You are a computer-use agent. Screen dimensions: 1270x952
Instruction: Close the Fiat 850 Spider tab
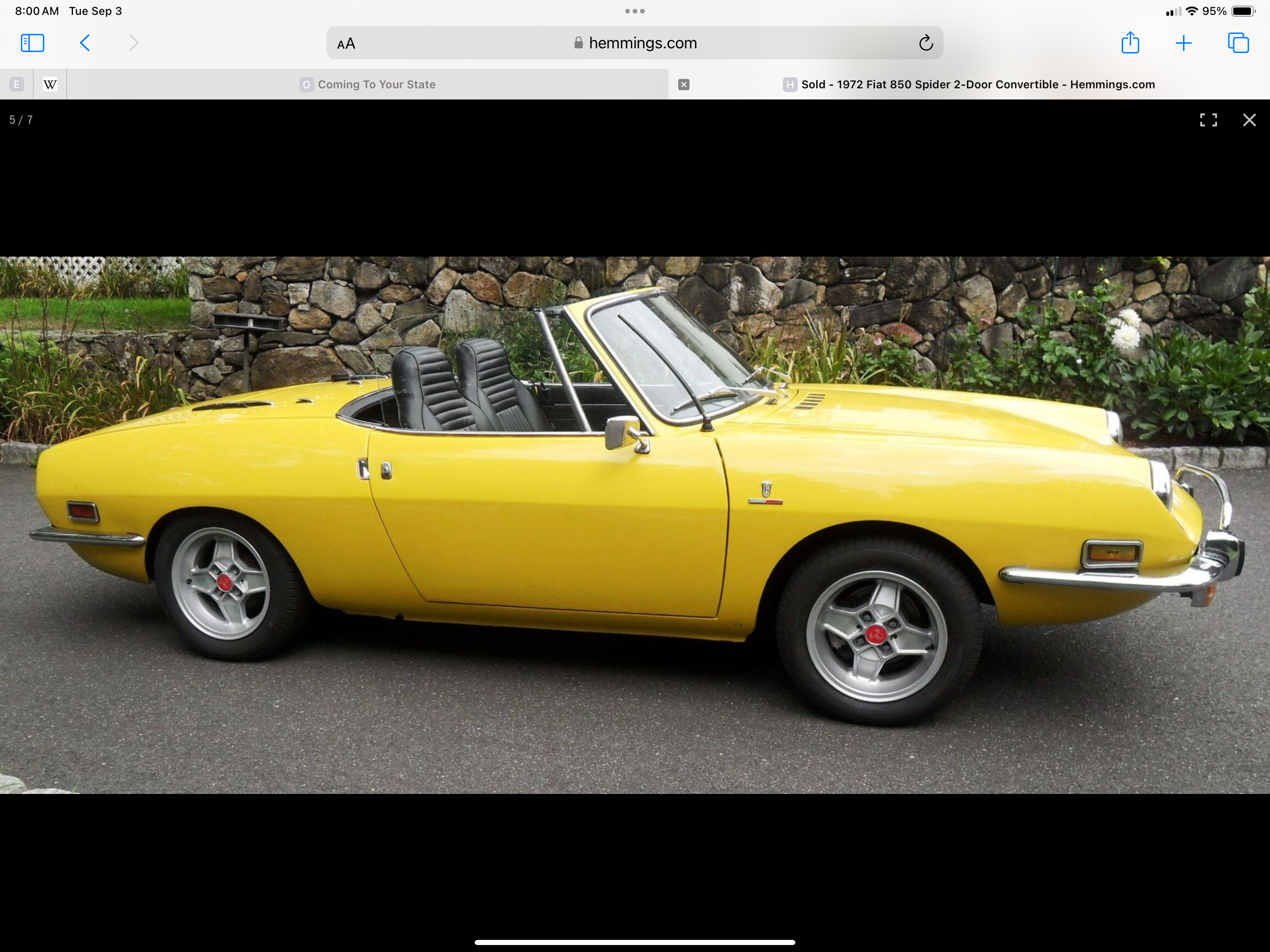(x=683, y=85)
